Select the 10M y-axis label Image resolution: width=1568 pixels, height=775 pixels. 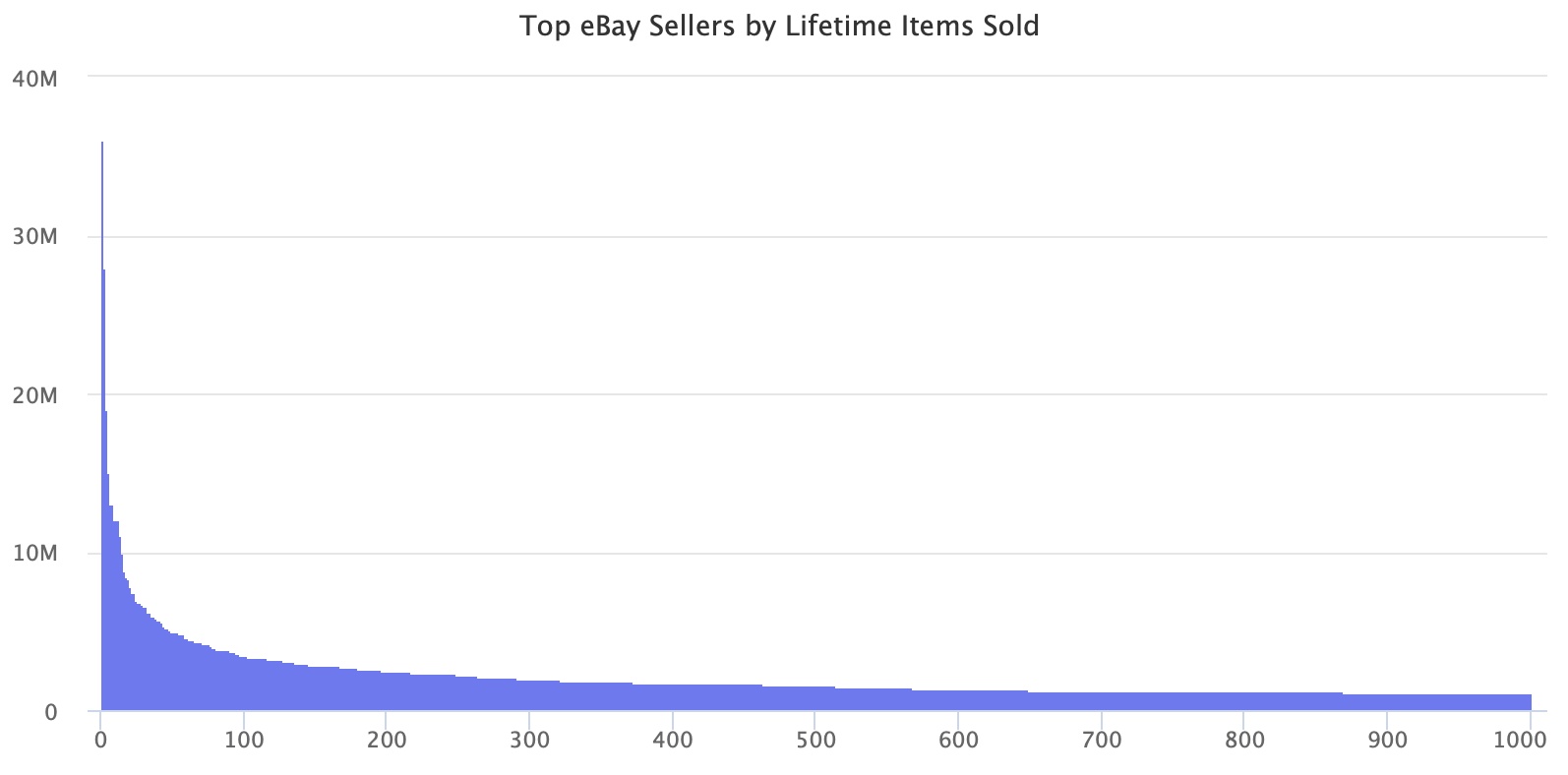click(35, 554)
